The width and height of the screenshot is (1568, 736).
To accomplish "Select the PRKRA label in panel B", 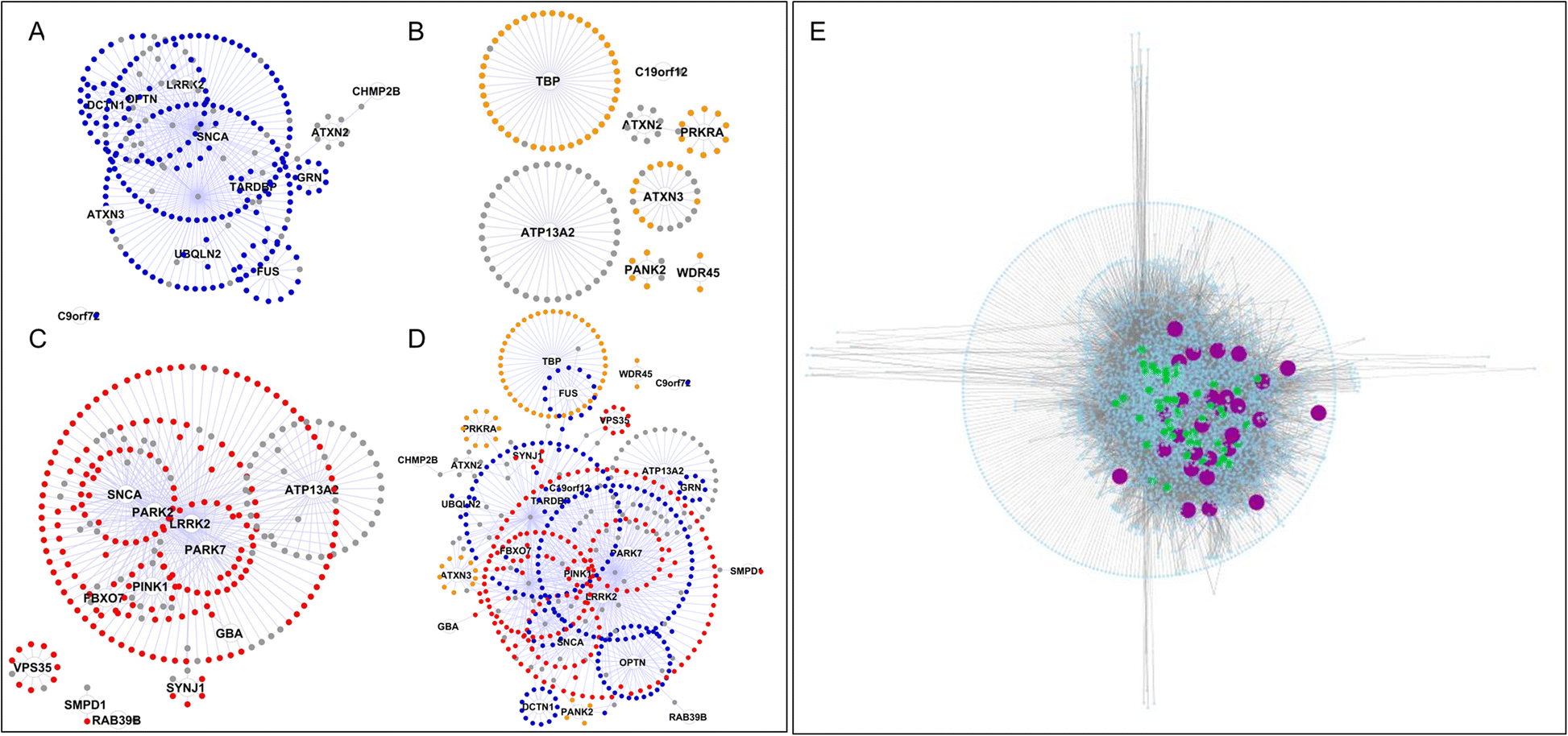I will [703, 133].
